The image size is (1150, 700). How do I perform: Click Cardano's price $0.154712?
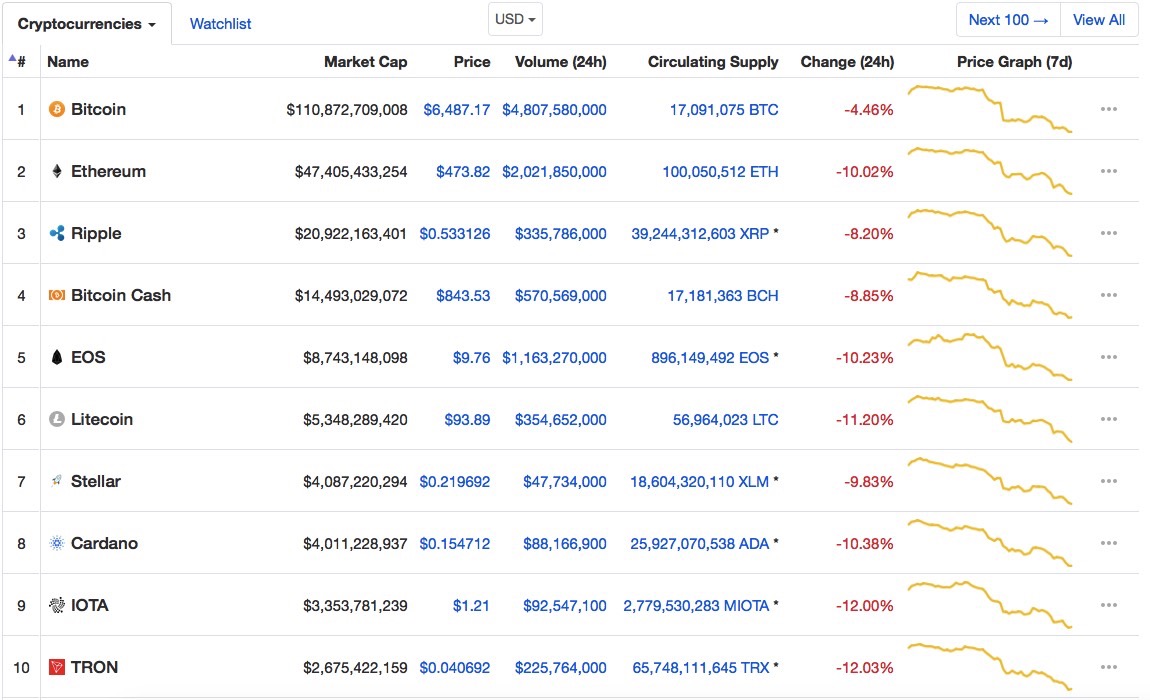(455, 544)
